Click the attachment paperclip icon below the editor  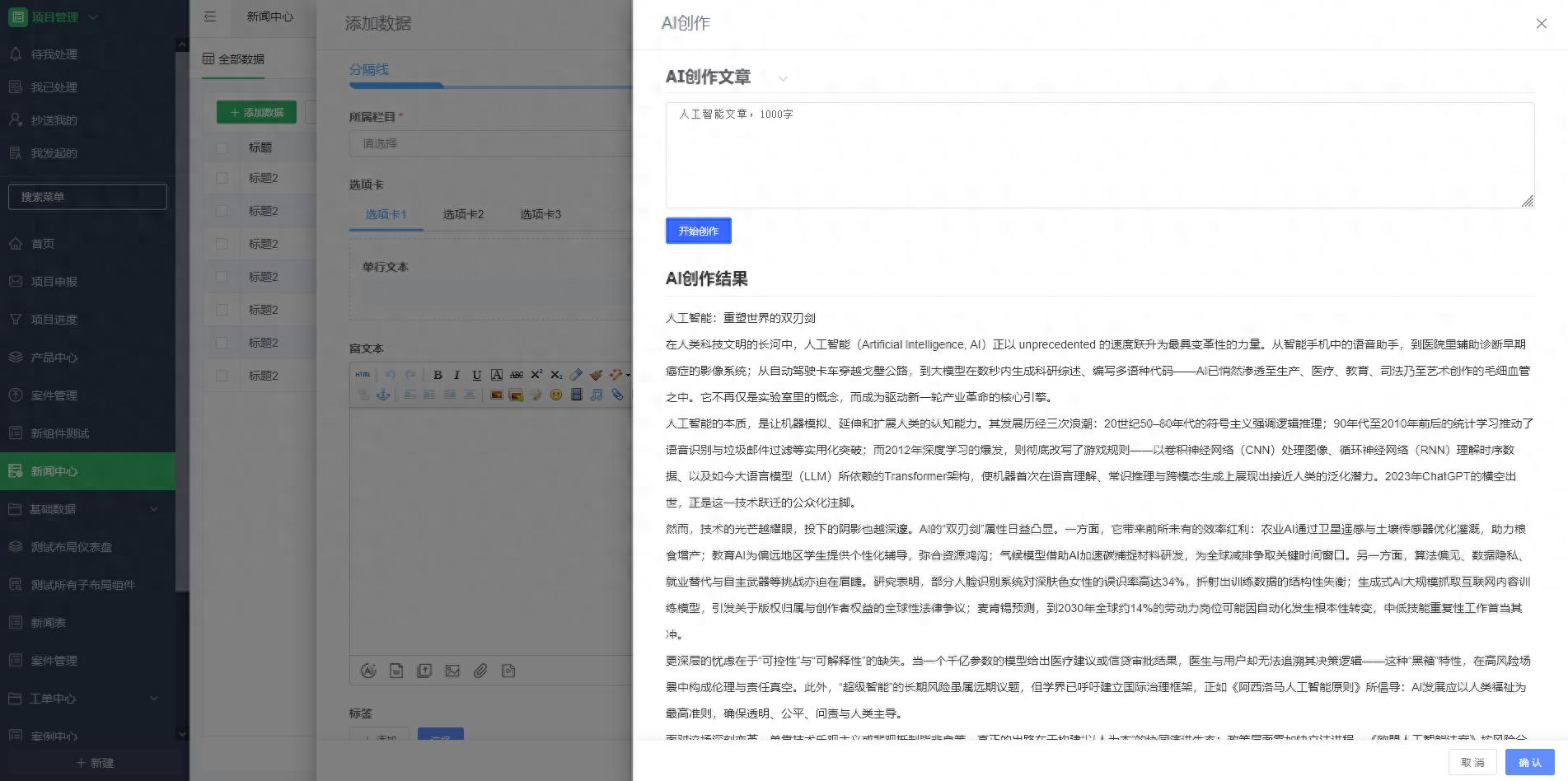point(481,671)
